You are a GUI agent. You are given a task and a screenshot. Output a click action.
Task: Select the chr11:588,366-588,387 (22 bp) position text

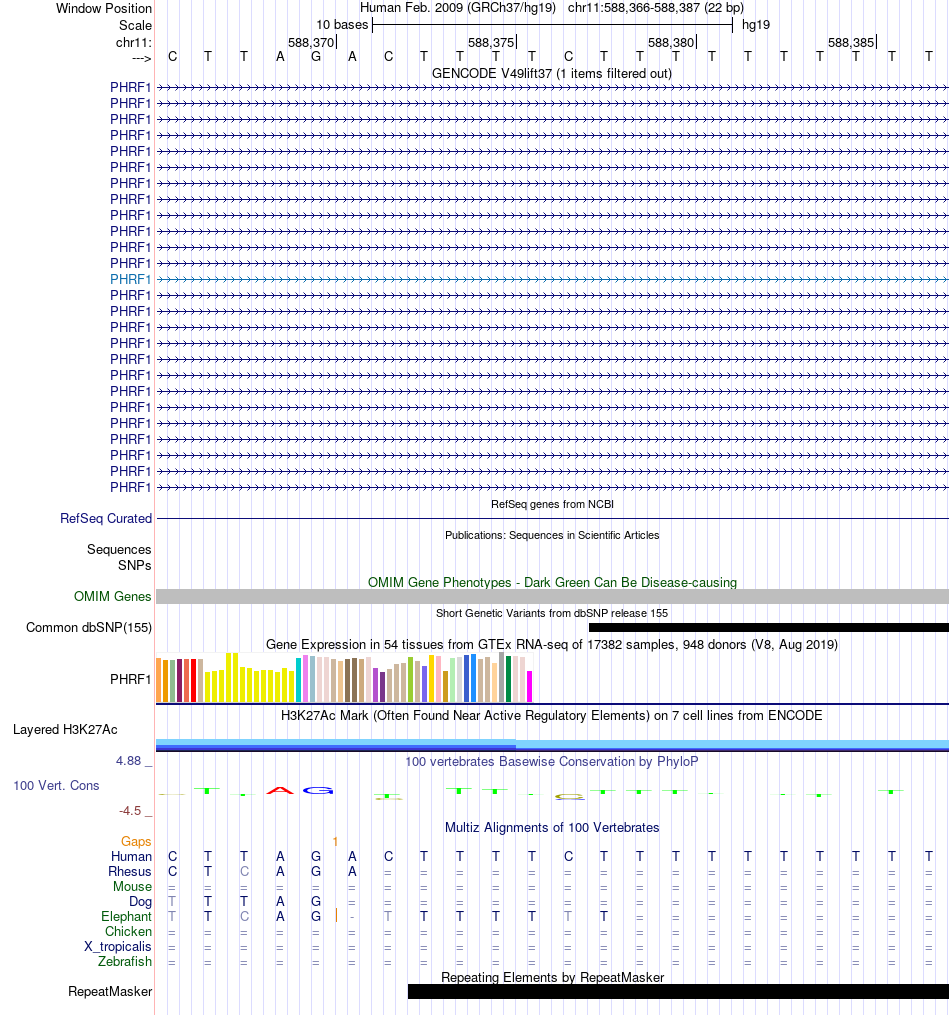click(656, 8)
